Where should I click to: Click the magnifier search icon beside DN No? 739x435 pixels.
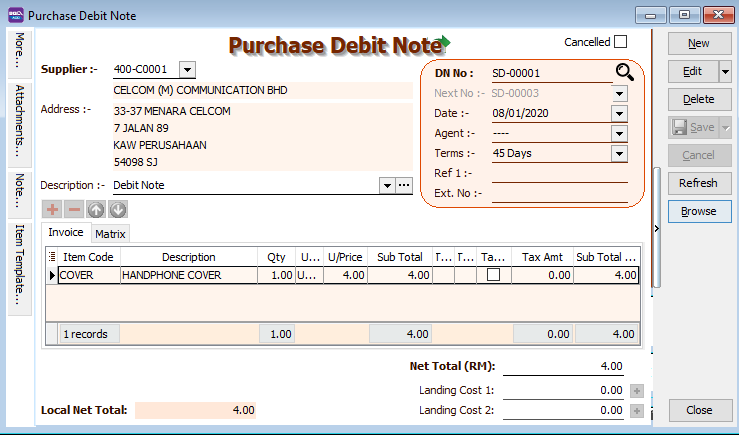625,72
